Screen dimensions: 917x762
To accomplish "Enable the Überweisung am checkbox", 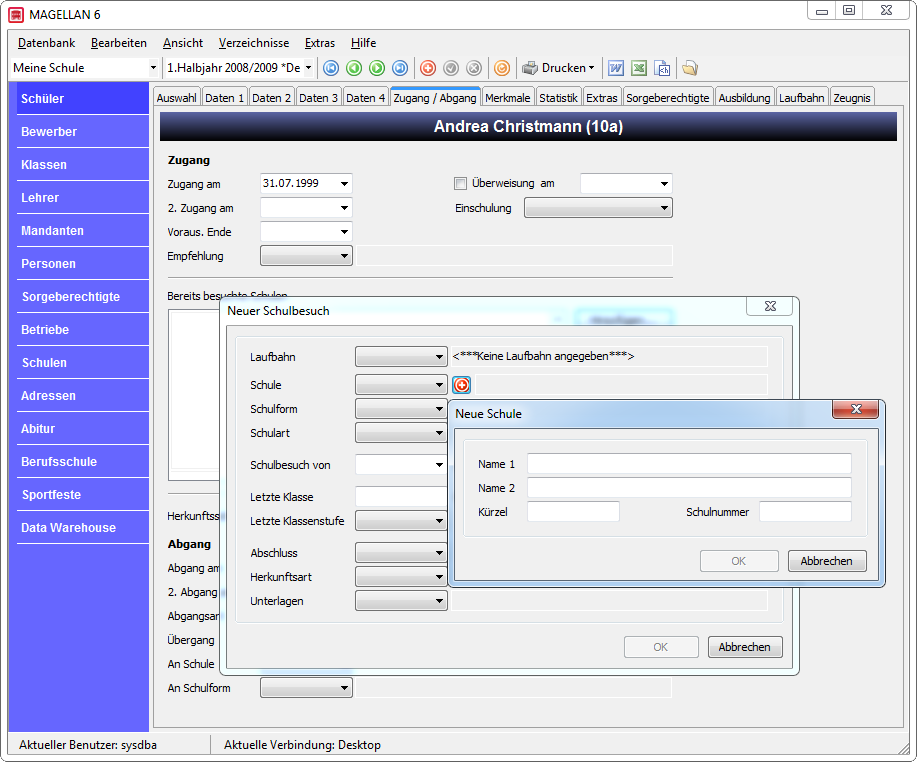I will point(460,184).
